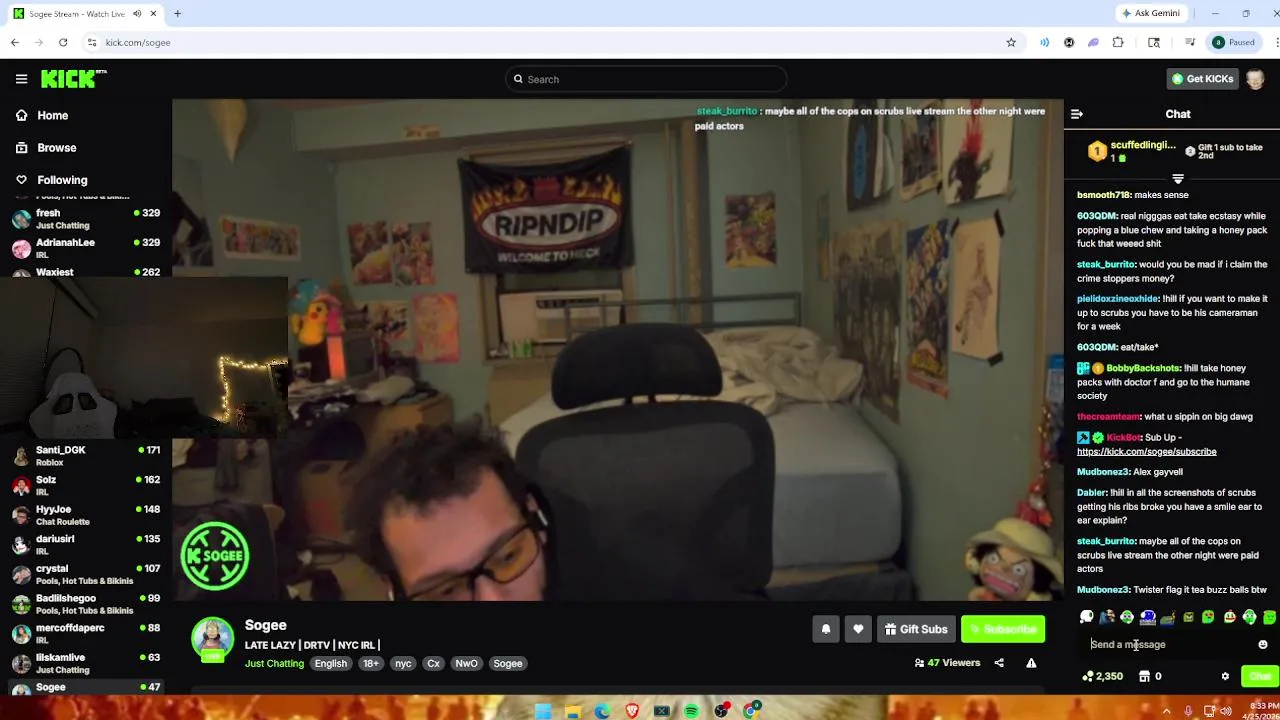Open fresh's channel in sidebar
The height and width of the screenshot is (720, 1280).
tap(86, 218)
